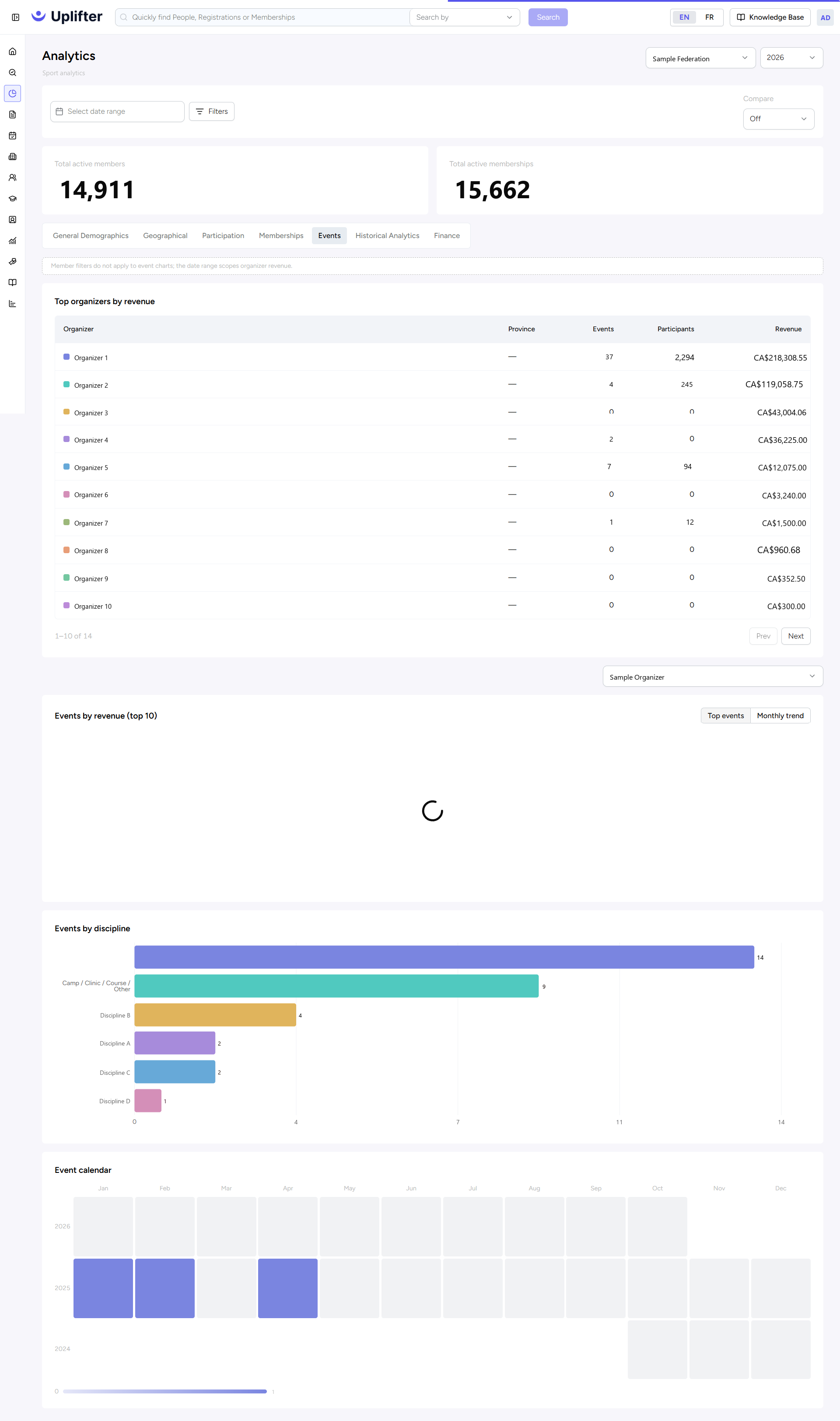Click the quick find search field

coord(262,18)
